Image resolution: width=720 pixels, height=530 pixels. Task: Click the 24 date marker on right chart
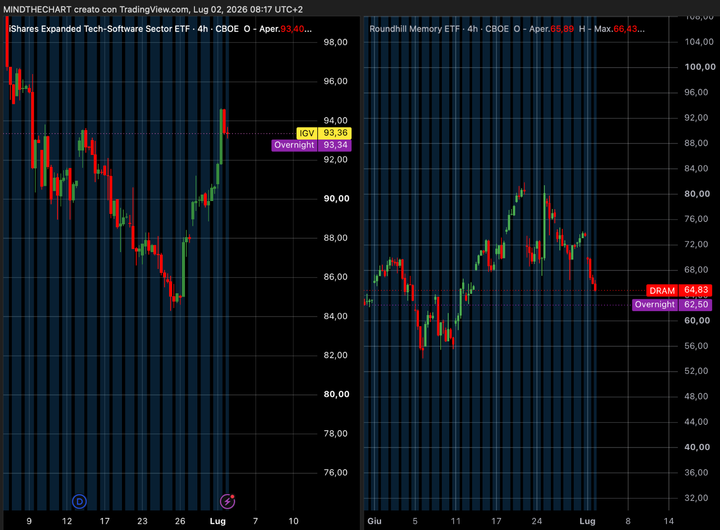pyautogui.click(x=537, y=521)
